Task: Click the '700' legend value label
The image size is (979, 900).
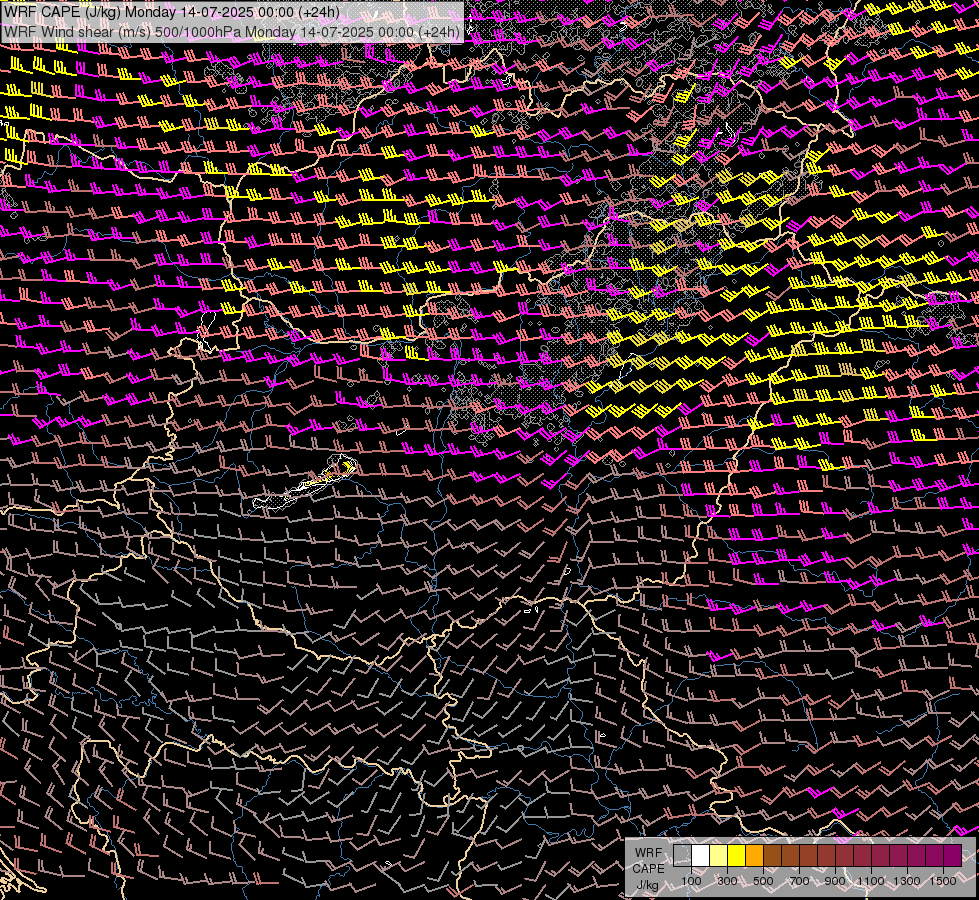Action: pyautogui.click(x=799, y=881)
